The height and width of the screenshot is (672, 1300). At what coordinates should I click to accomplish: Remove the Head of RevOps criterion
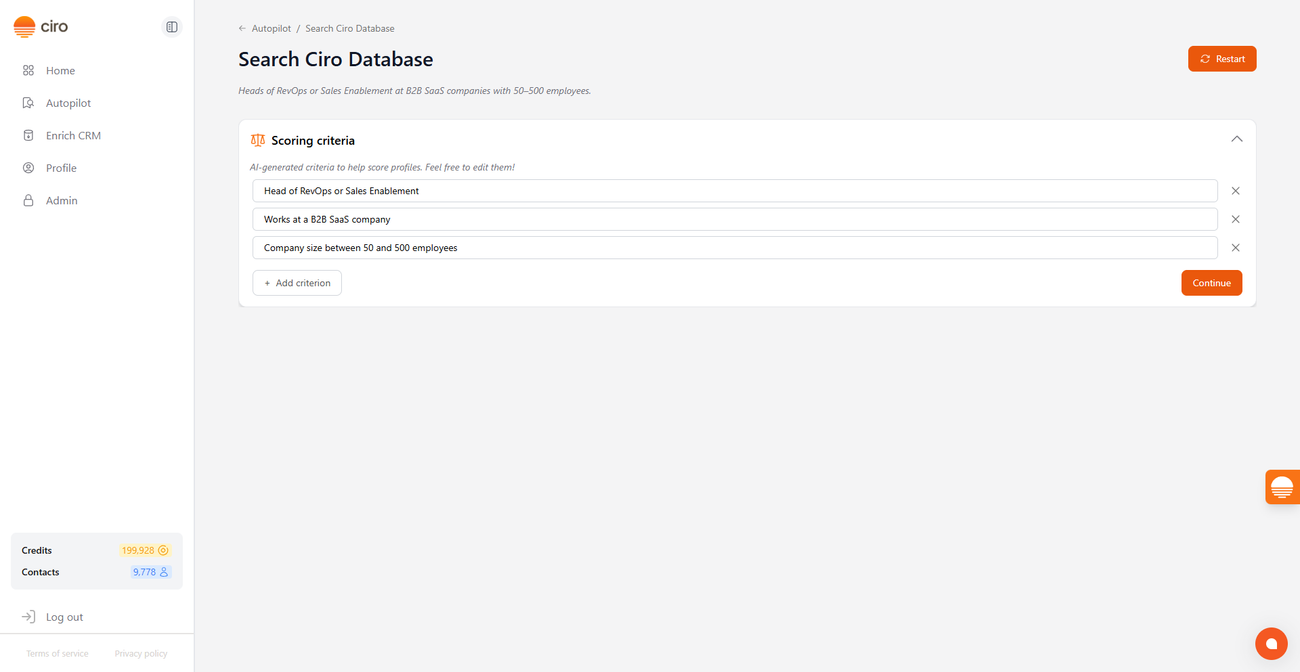click(1235, 191)
